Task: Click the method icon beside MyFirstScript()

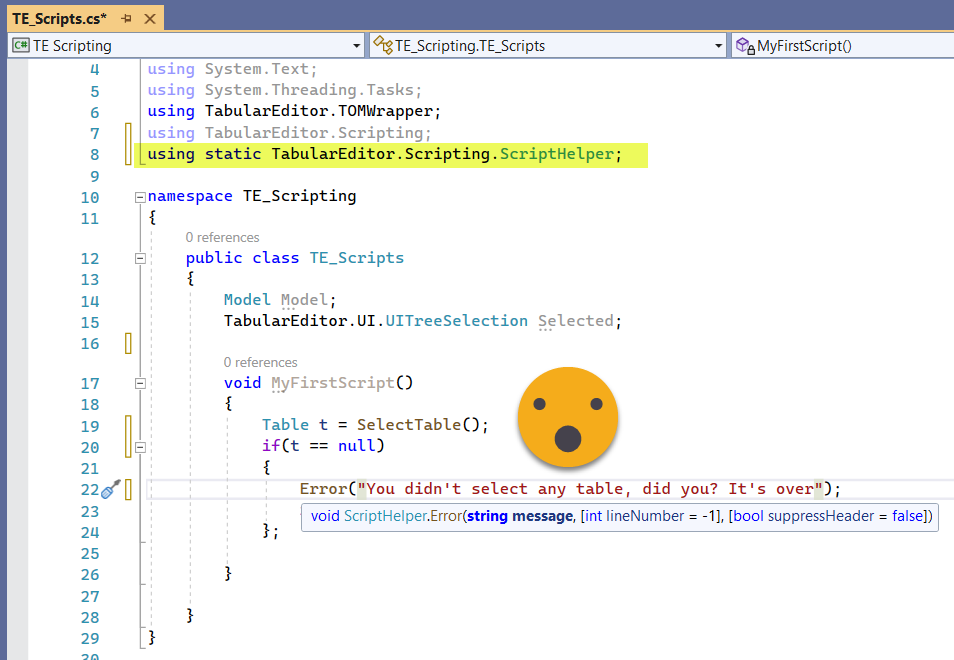Action: click(745, 45)
